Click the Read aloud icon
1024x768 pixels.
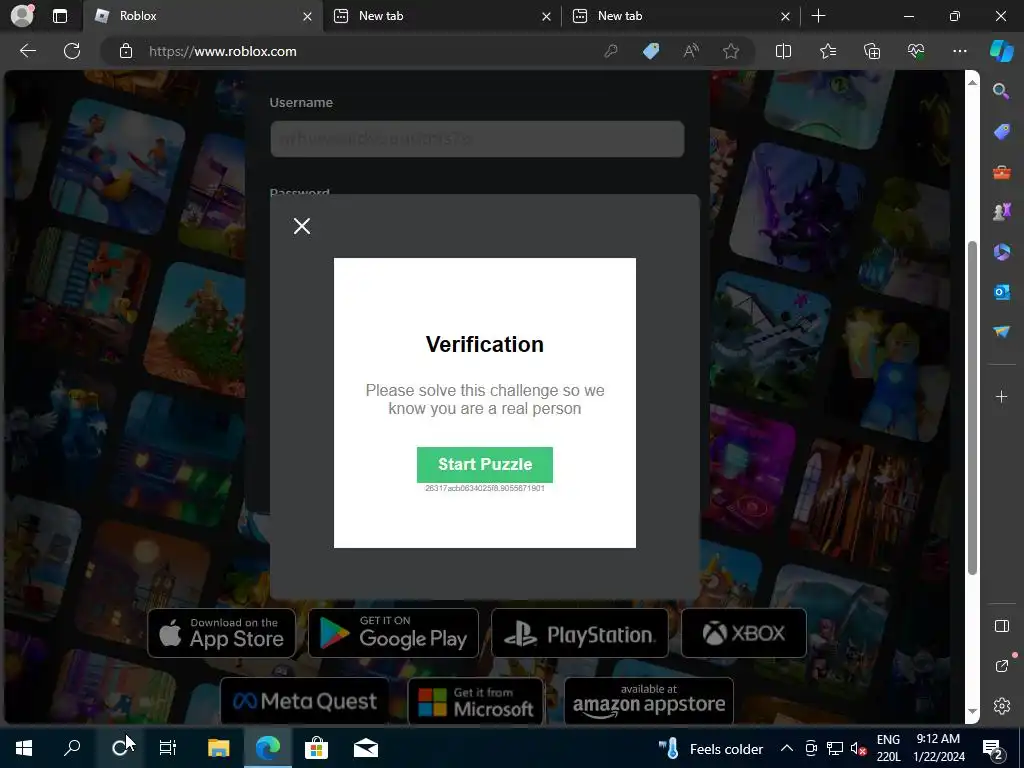pos(691,51)
